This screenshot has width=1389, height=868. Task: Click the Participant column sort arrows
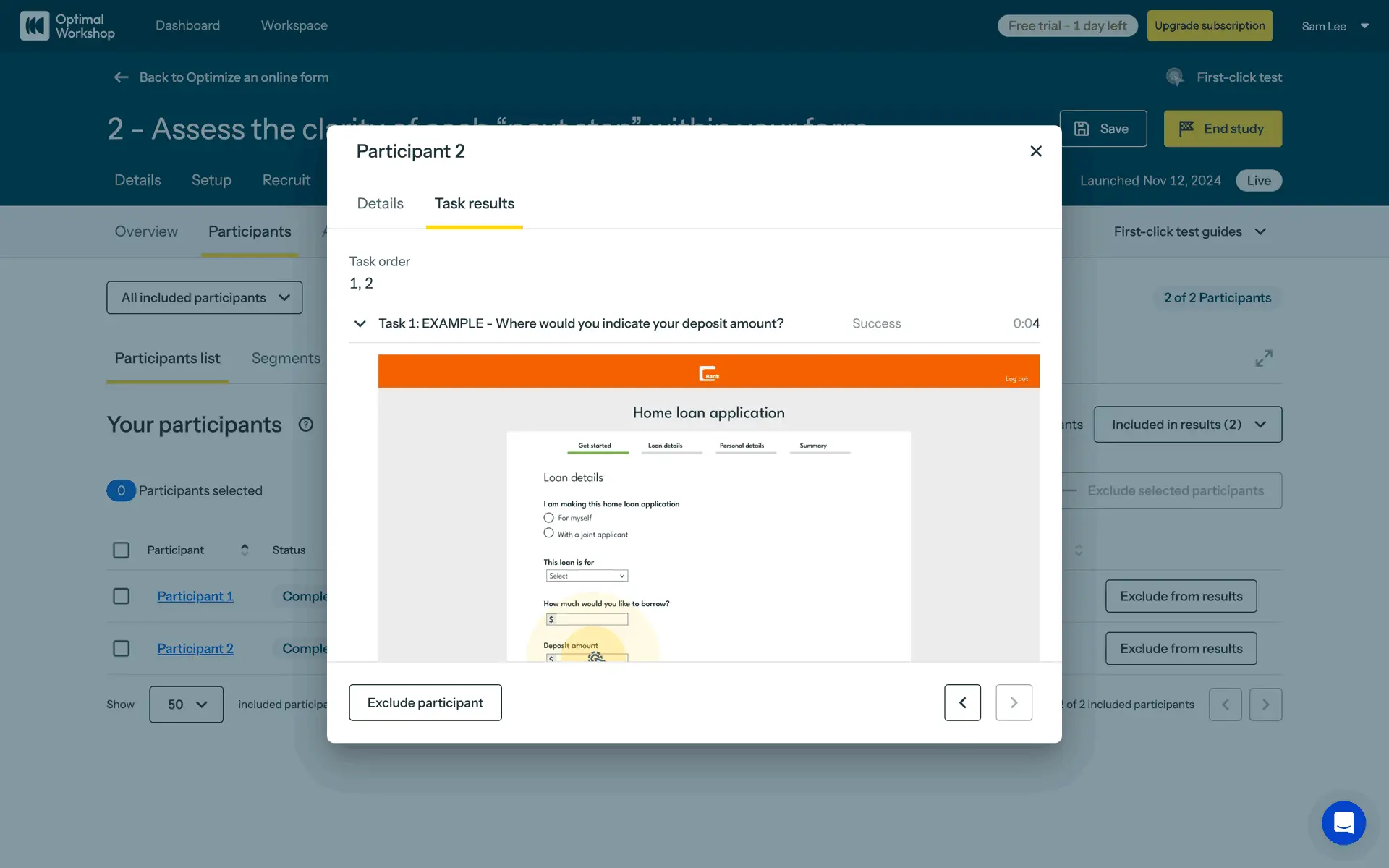tap(245, 550)
